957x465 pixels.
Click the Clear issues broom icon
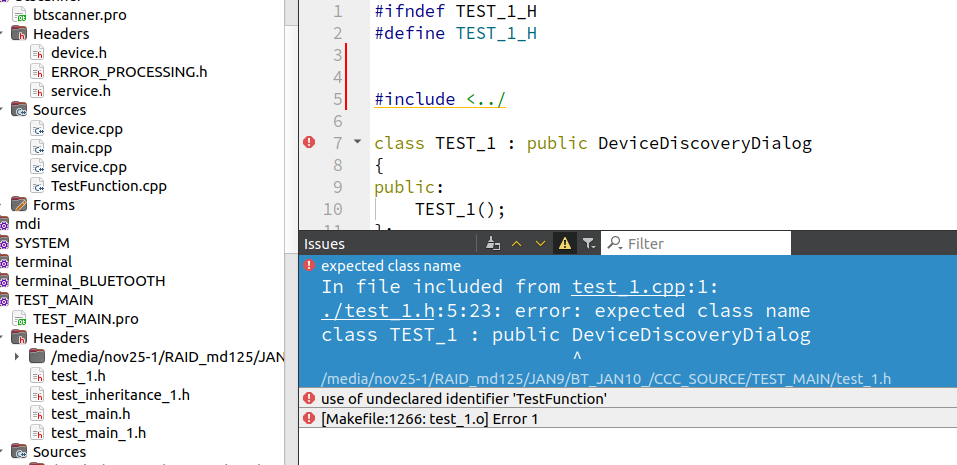(x=492, y=243)
